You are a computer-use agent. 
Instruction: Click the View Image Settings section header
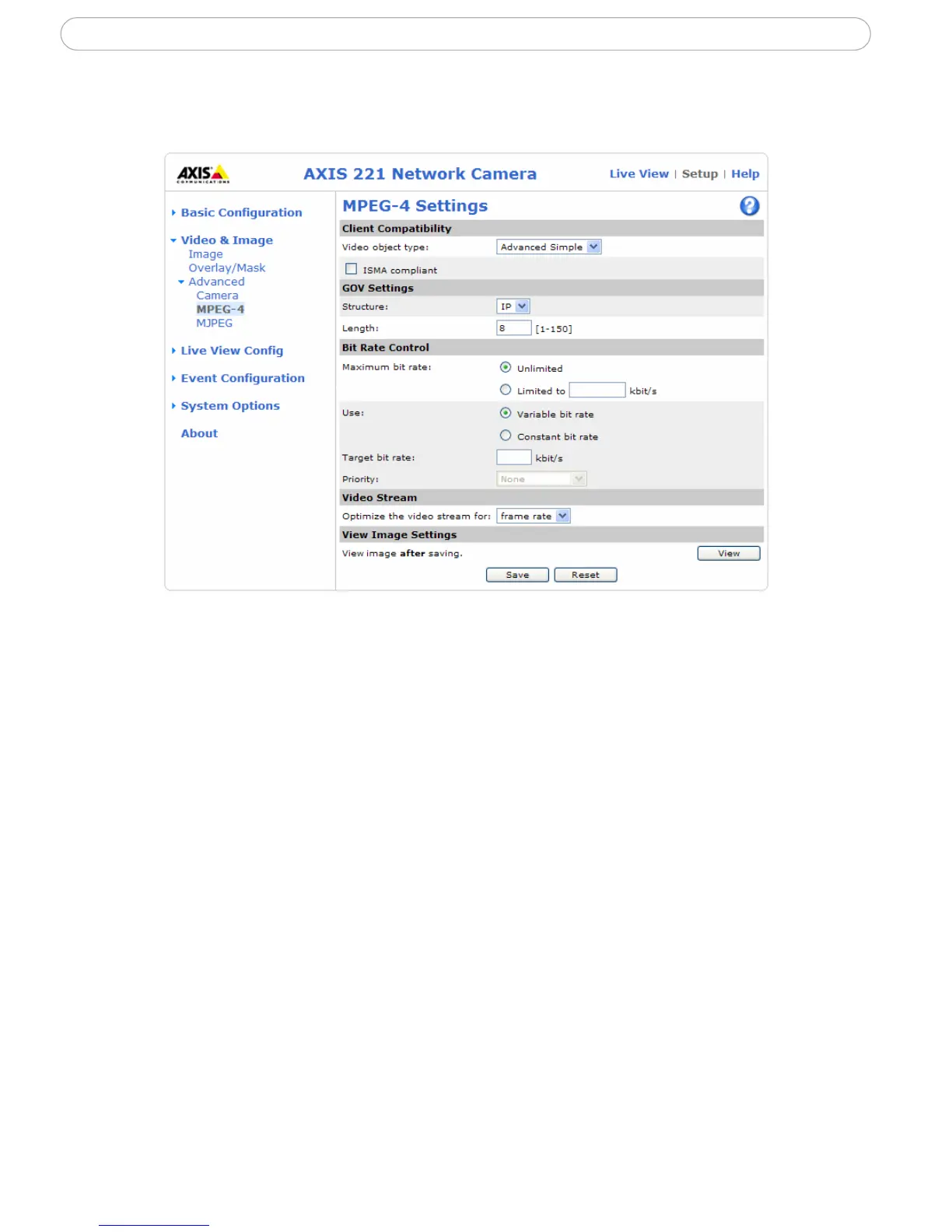pos(551,535)
